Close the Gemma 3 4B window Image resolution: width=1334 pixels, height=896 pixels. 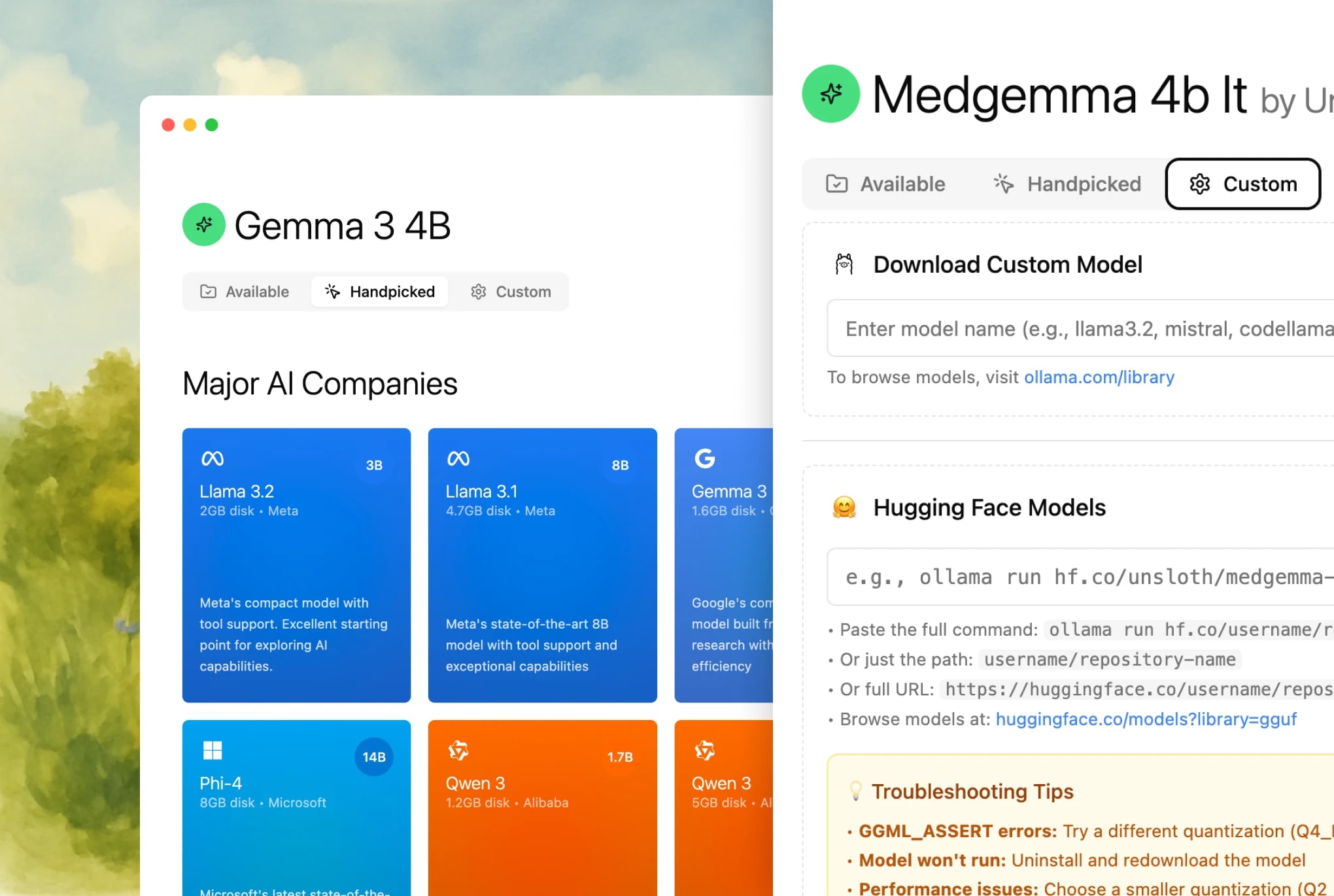pos(168,125)
